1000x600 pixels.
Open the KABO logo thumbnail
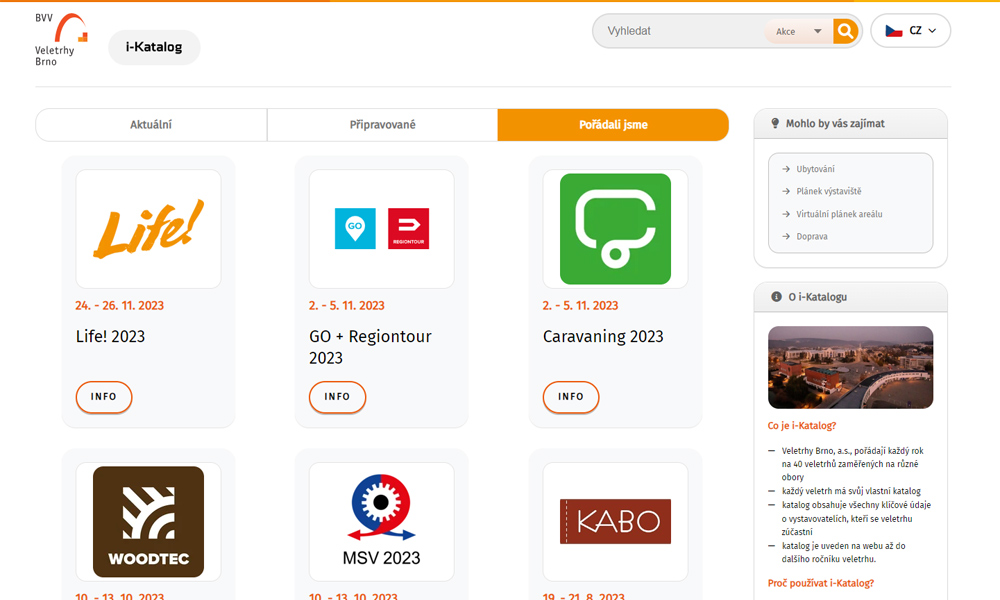615,522
